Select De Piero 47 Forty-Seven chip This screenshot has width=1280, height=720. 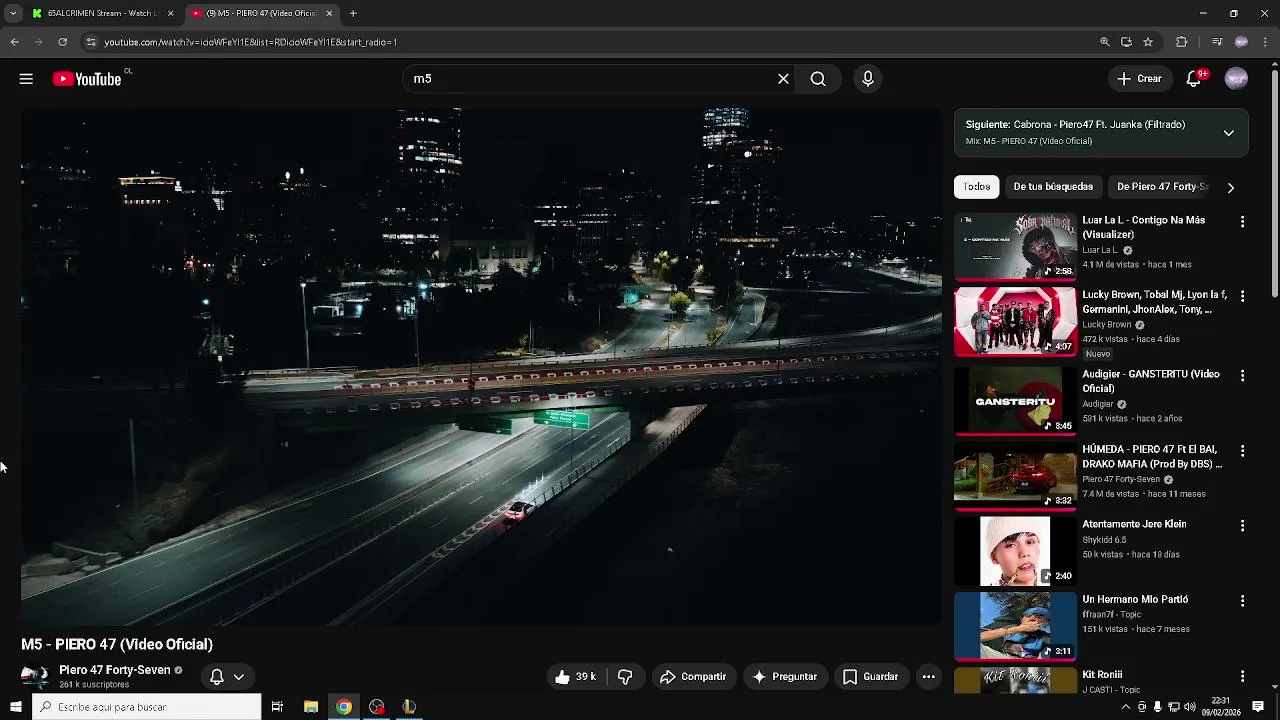(x=1162, y=187)
